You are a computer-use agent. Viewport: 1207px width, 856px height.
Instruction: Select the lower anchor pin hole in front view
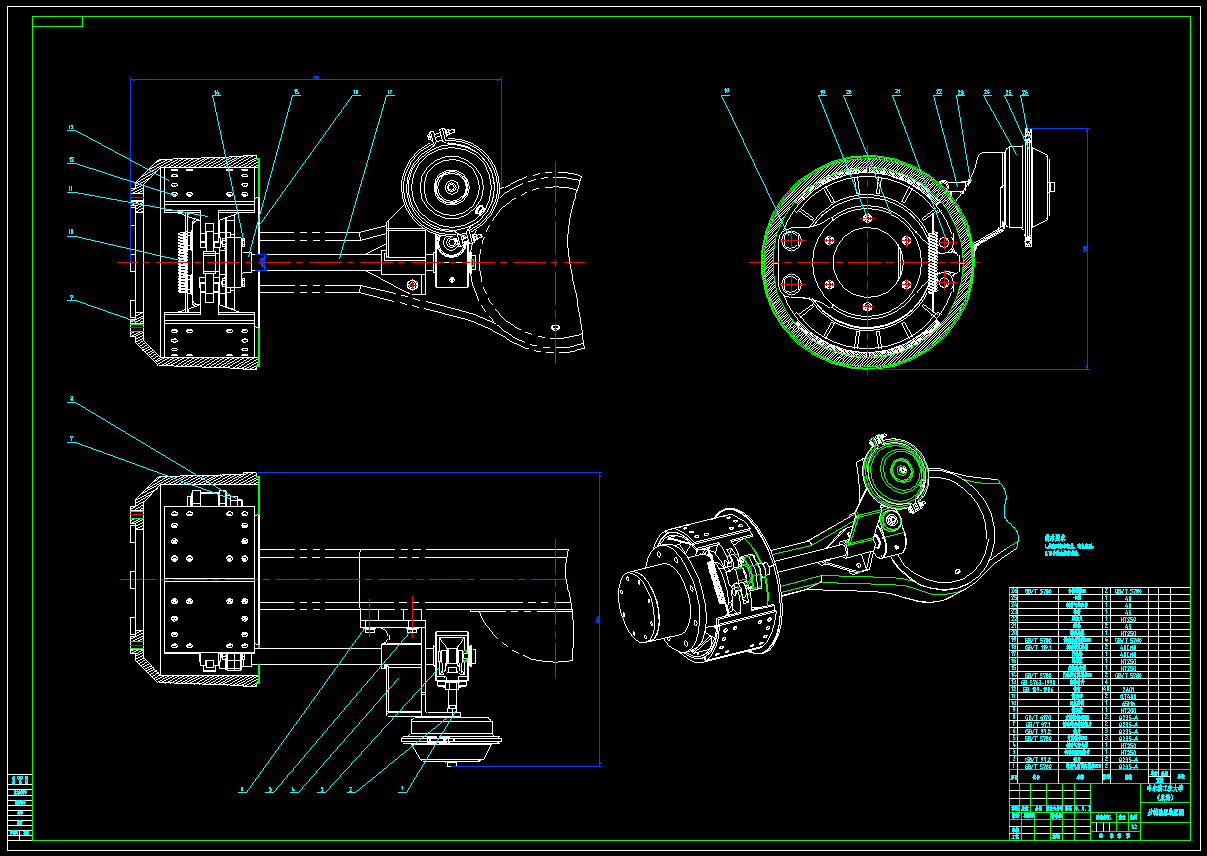(791, 283)
